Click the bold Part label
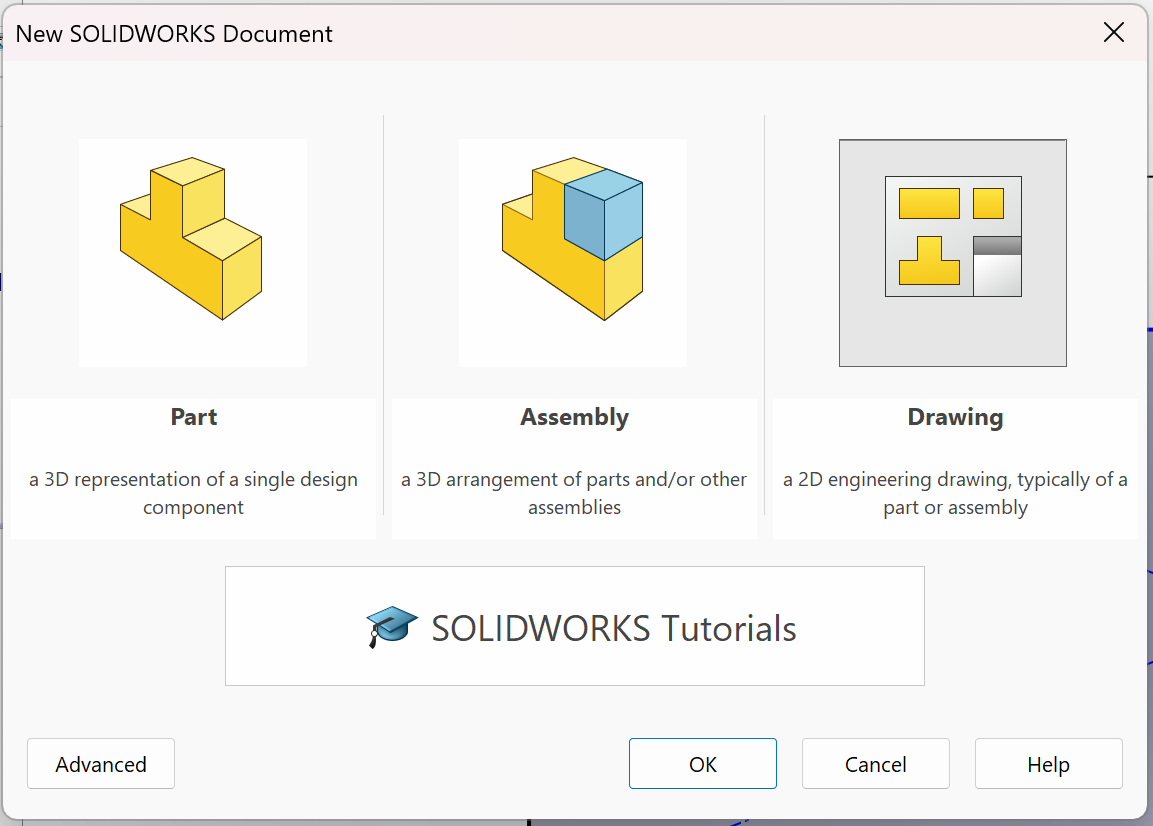1153x826 pixels. [x=194, y=417]
